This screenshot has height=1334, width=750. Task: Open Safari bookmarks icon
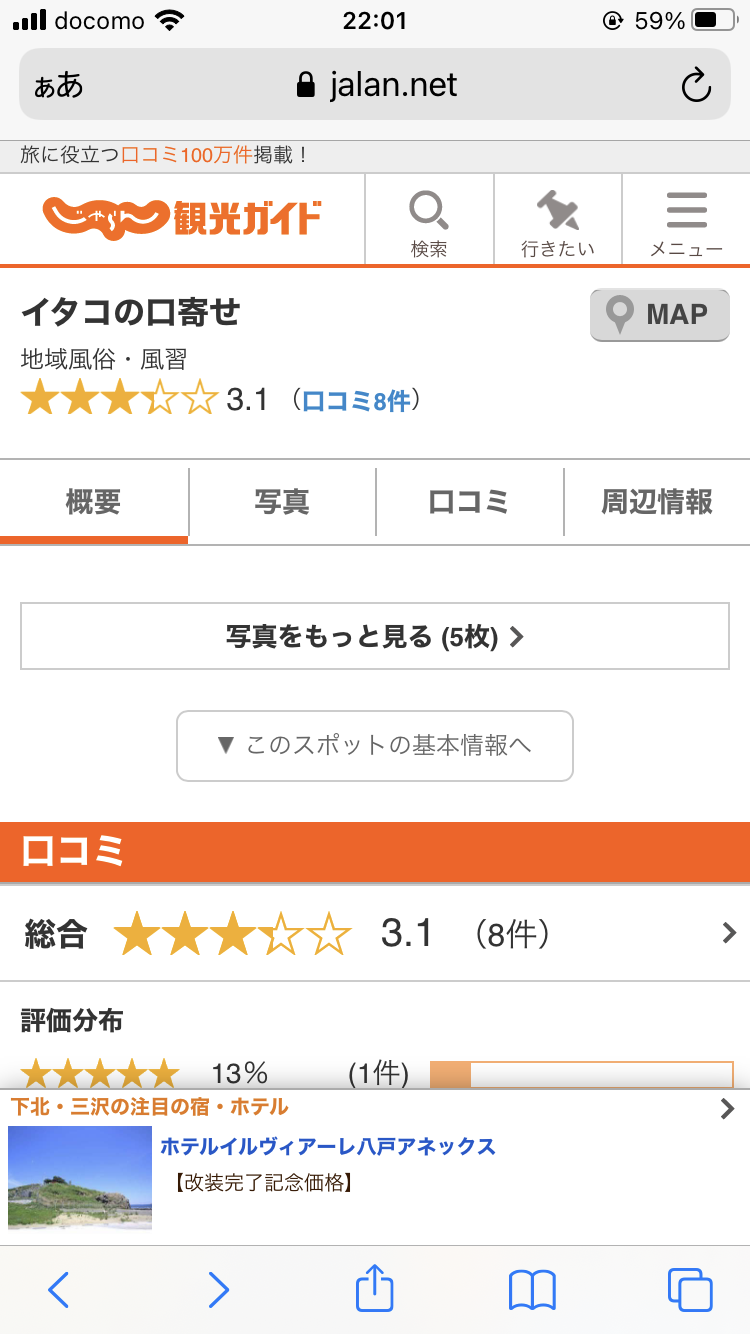point(532,1290)
